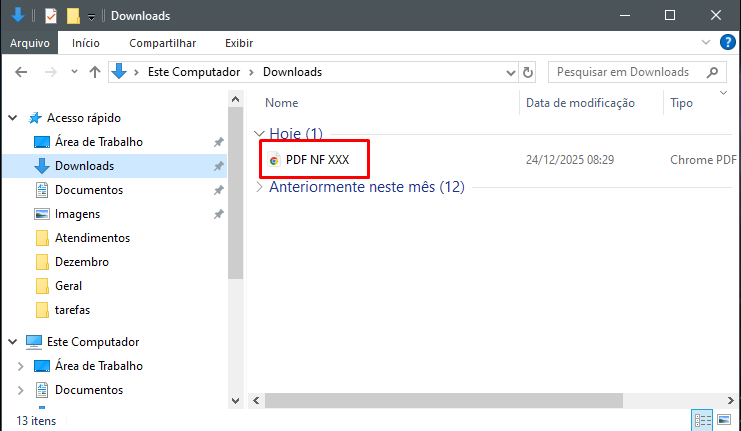Click the New Folder icon in title bar

coord(73,16)
